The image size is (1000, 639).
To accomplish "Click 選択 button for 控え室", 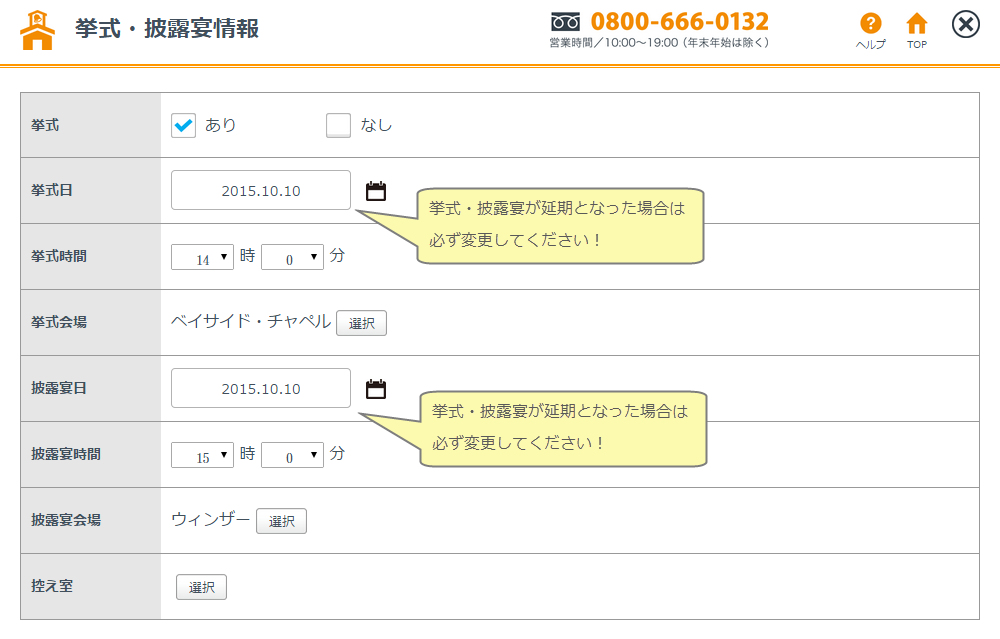I will (x=201, y=587).
